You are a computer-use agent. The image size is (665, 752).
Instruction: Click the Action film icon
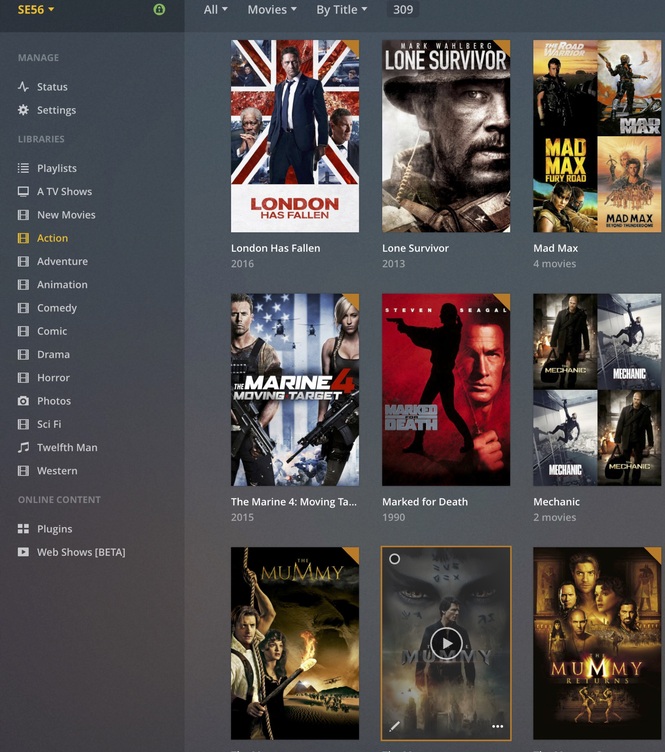coord(23,238)
